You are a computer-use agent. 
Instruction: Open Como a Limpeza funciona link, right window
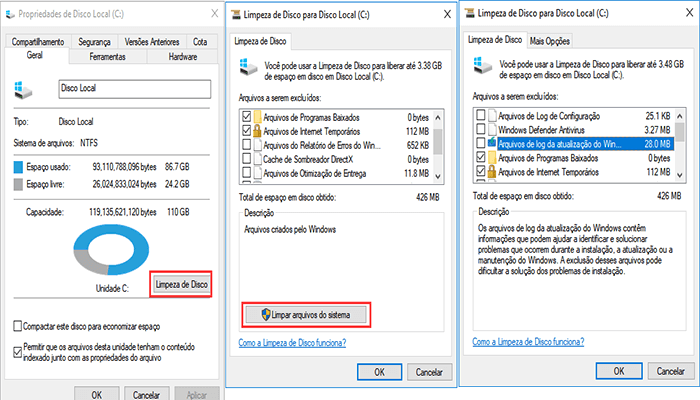[528, 342]
